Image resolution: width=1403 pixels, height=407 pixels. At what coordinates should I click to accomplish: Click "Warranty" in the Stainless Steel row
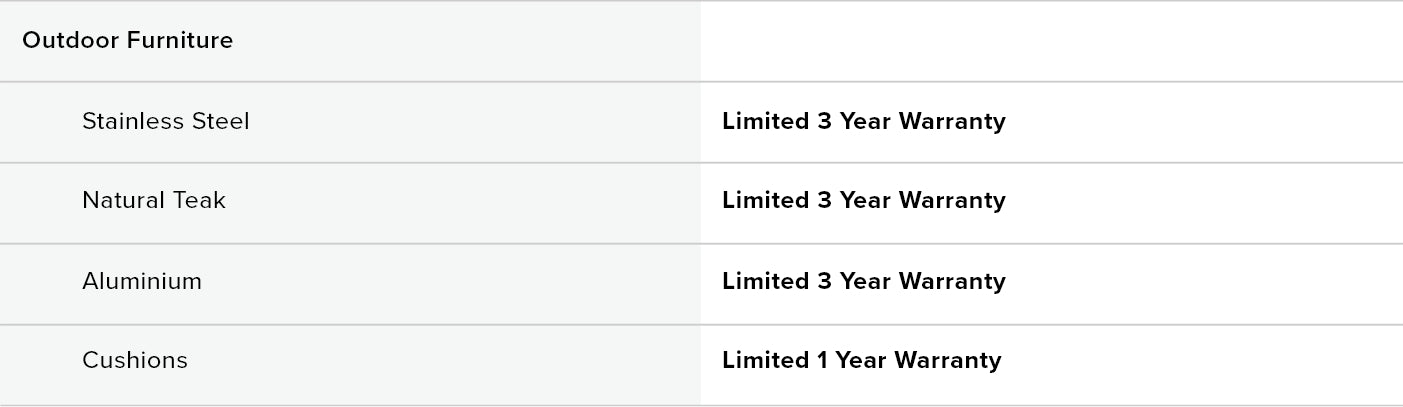click(952, 122)
